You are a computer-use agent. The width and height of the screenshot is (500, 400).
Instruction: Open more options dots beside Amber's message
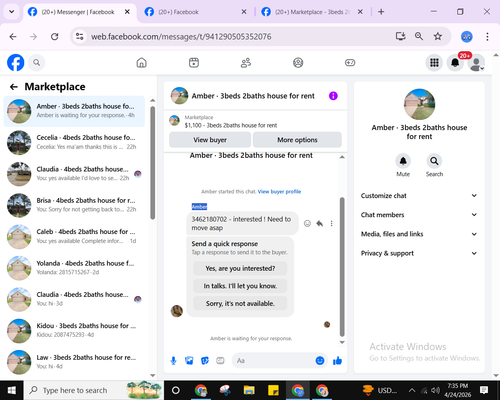[331, 223]
